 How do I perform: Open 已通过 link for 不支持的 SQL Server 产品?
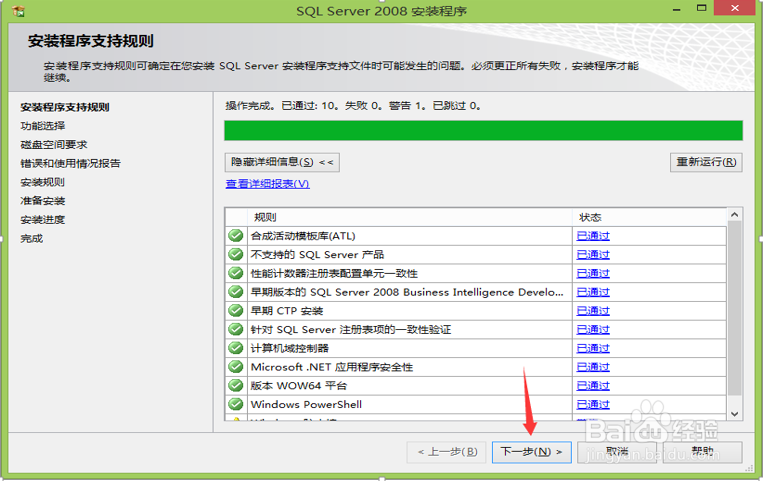point(593,255)
